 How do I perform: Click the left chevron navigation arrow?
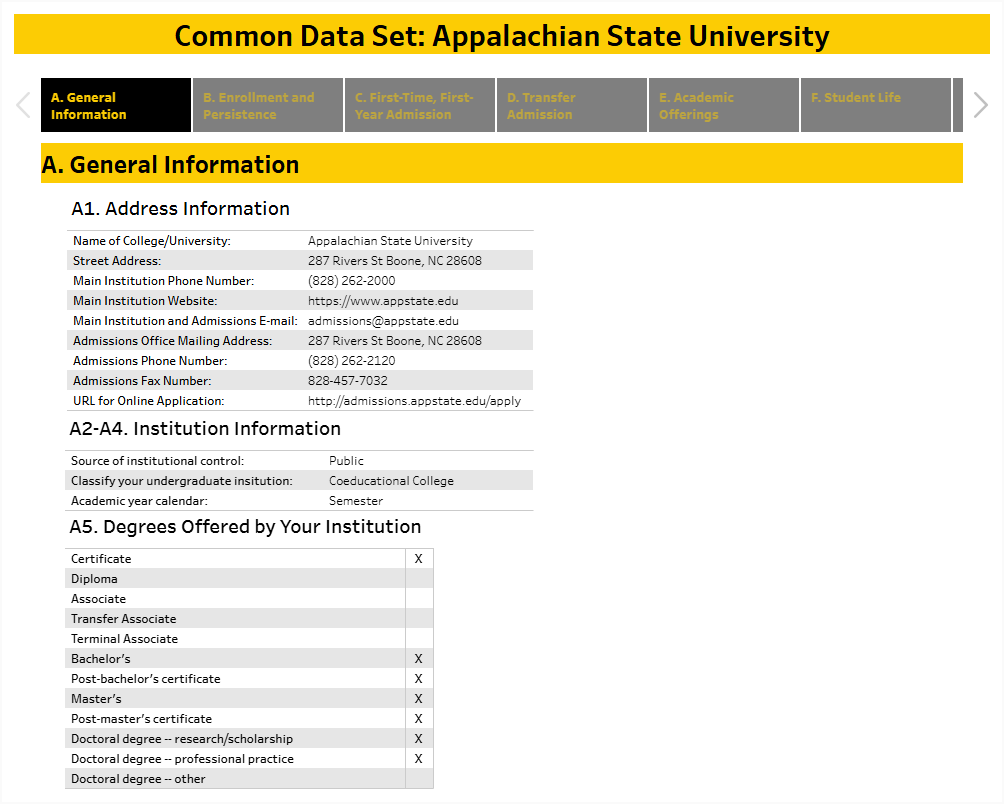pos(22,104)
